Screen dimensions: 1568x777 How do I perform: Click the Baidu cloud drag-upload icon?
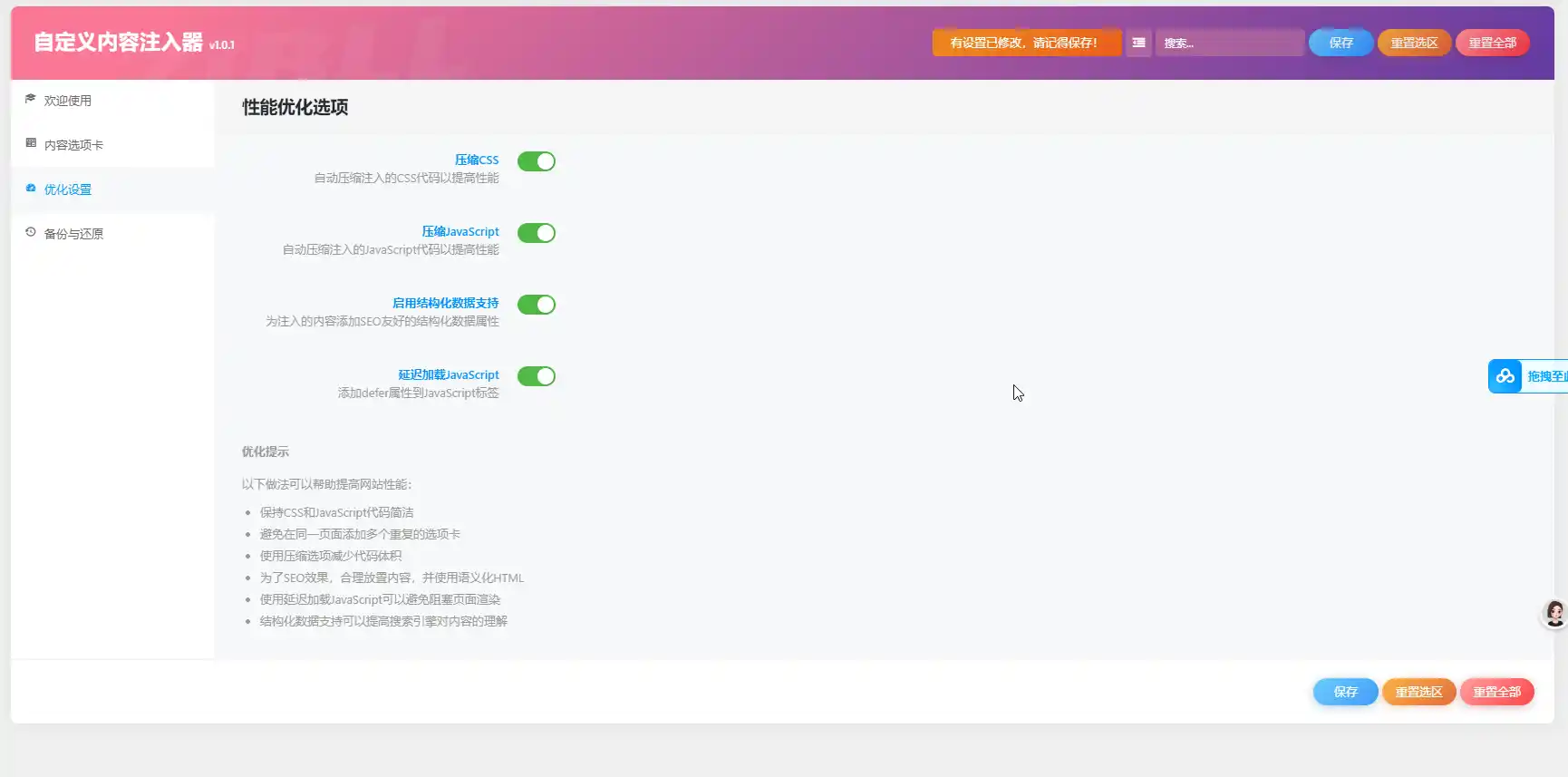click(1505, 376)
